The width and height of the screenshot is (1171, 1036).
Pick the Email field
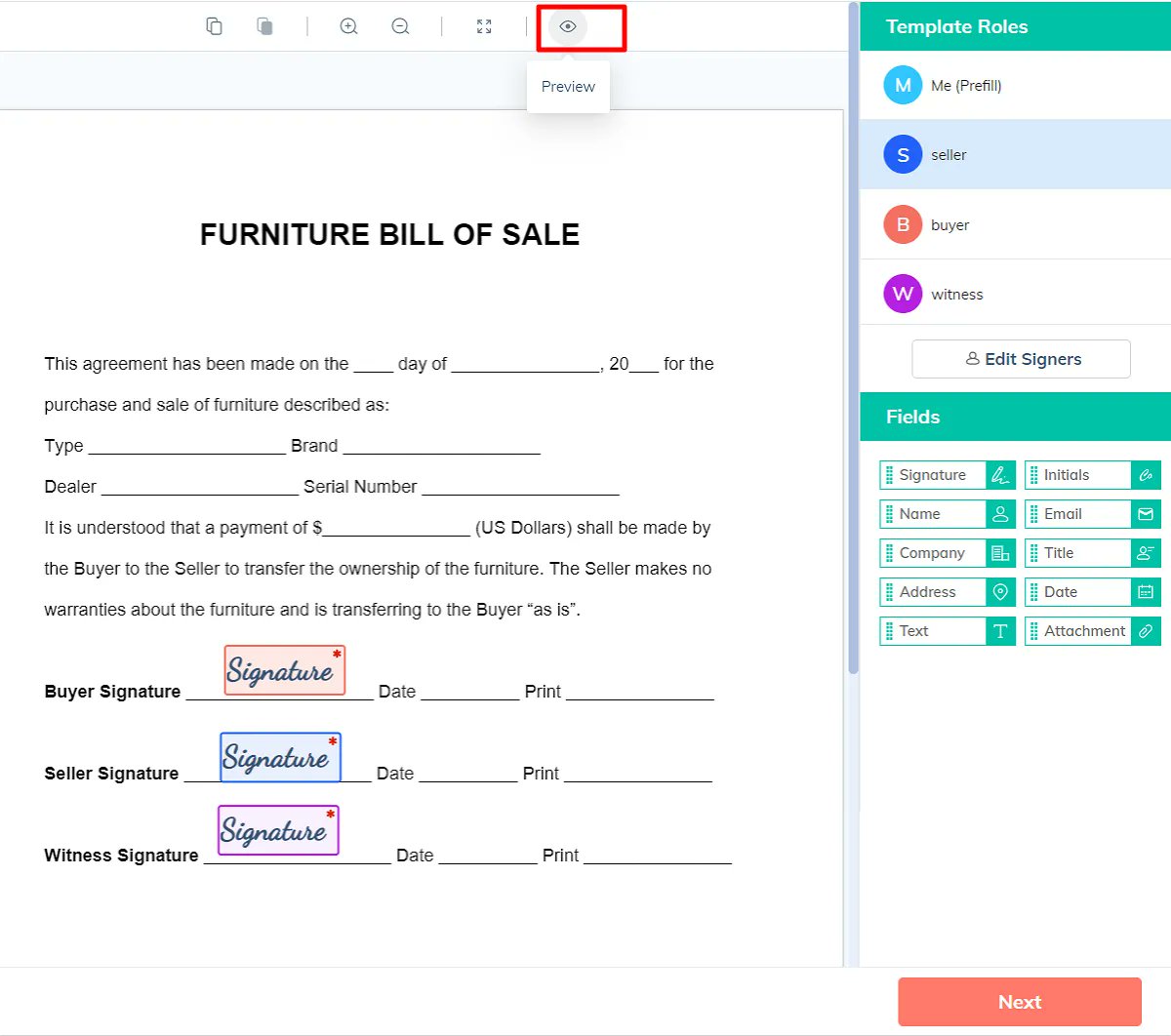1092,514
